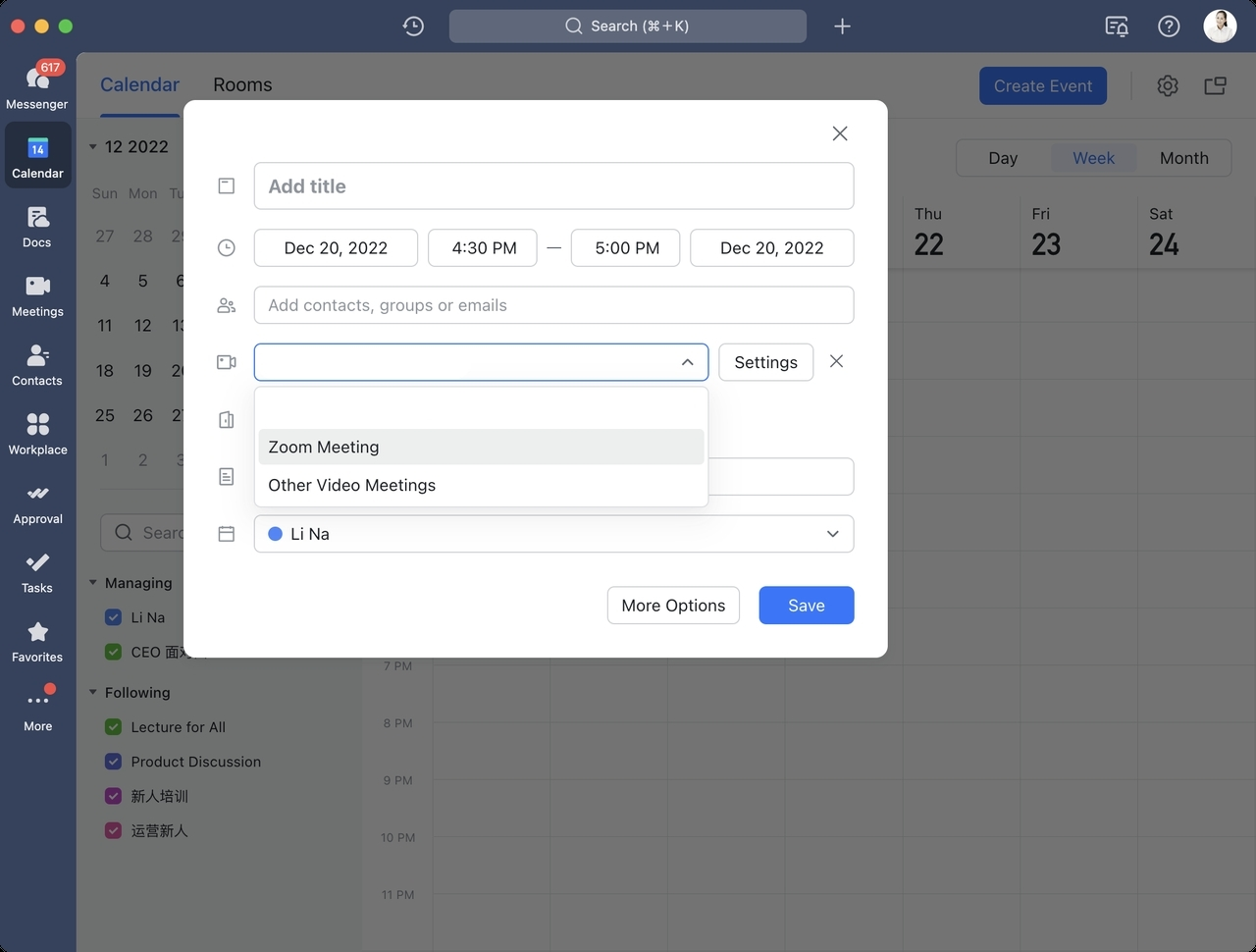Open Tasks from the sidebar
This screenshot has width=1256, height=952.
tap(37, 571)
